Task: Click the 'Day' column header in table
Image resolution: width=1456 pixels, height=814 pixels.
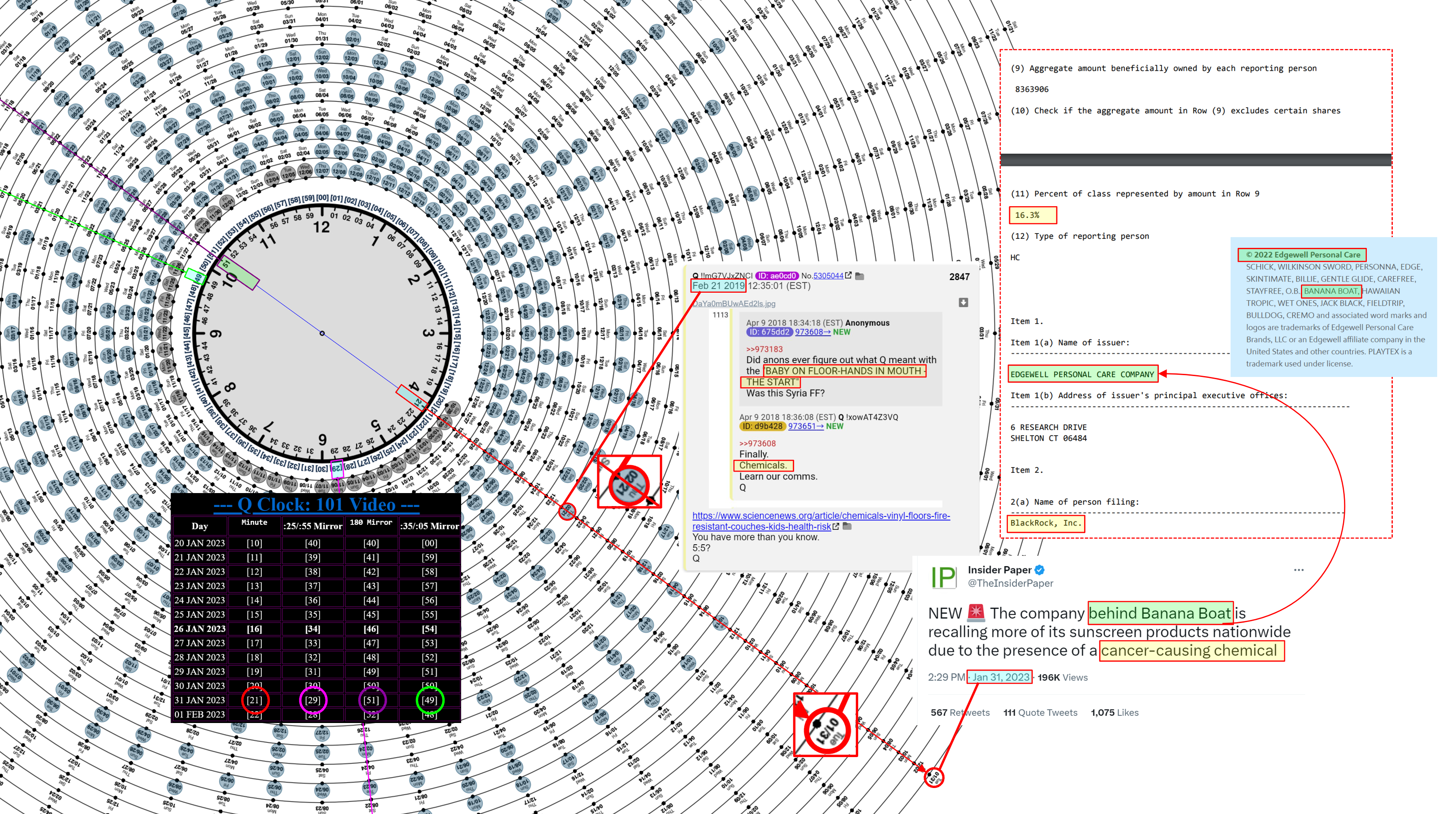Action: click(x=199, y=526)
